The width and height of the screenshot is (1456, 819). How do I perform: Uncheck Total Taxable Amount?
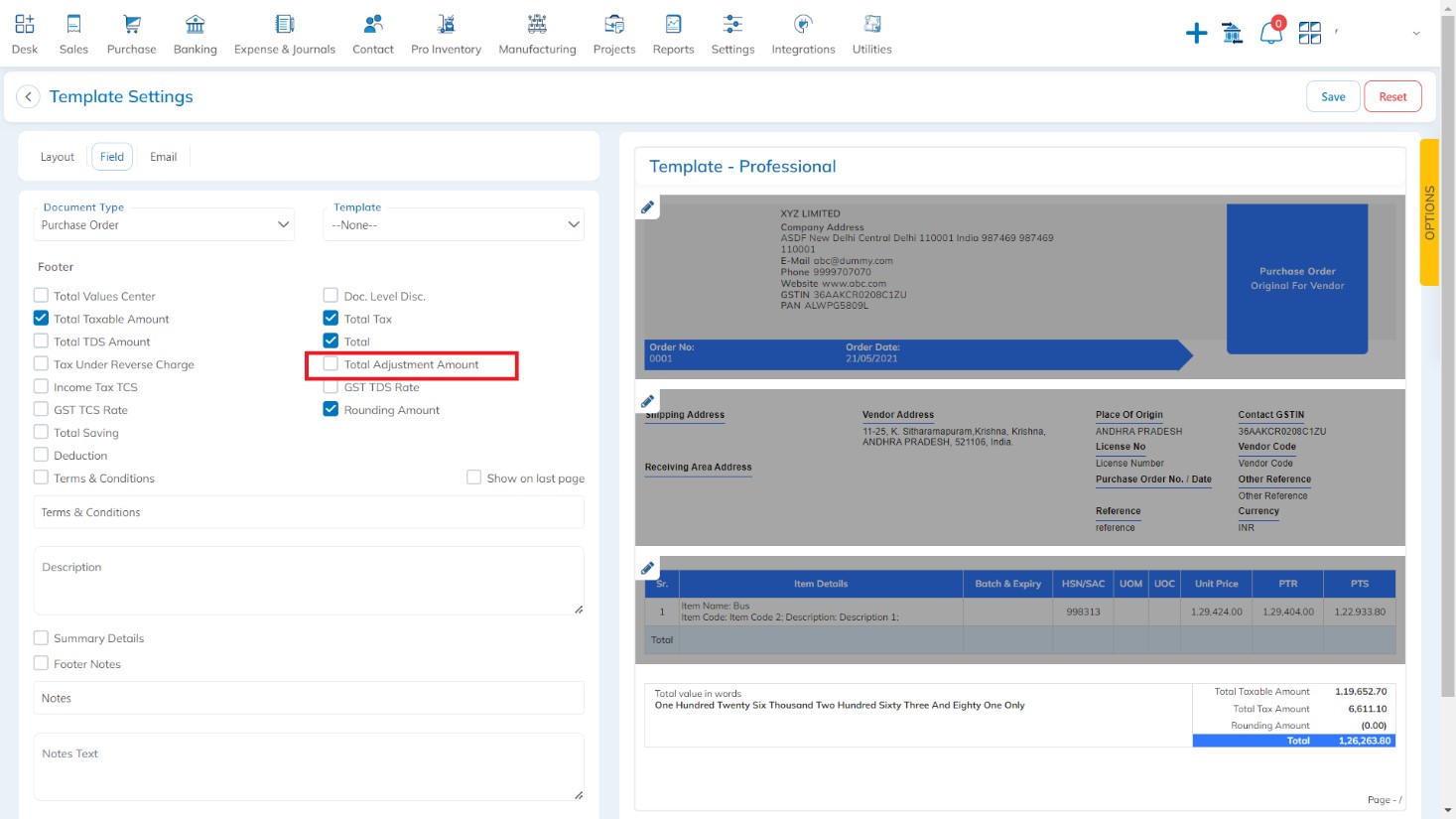[41, 318]
